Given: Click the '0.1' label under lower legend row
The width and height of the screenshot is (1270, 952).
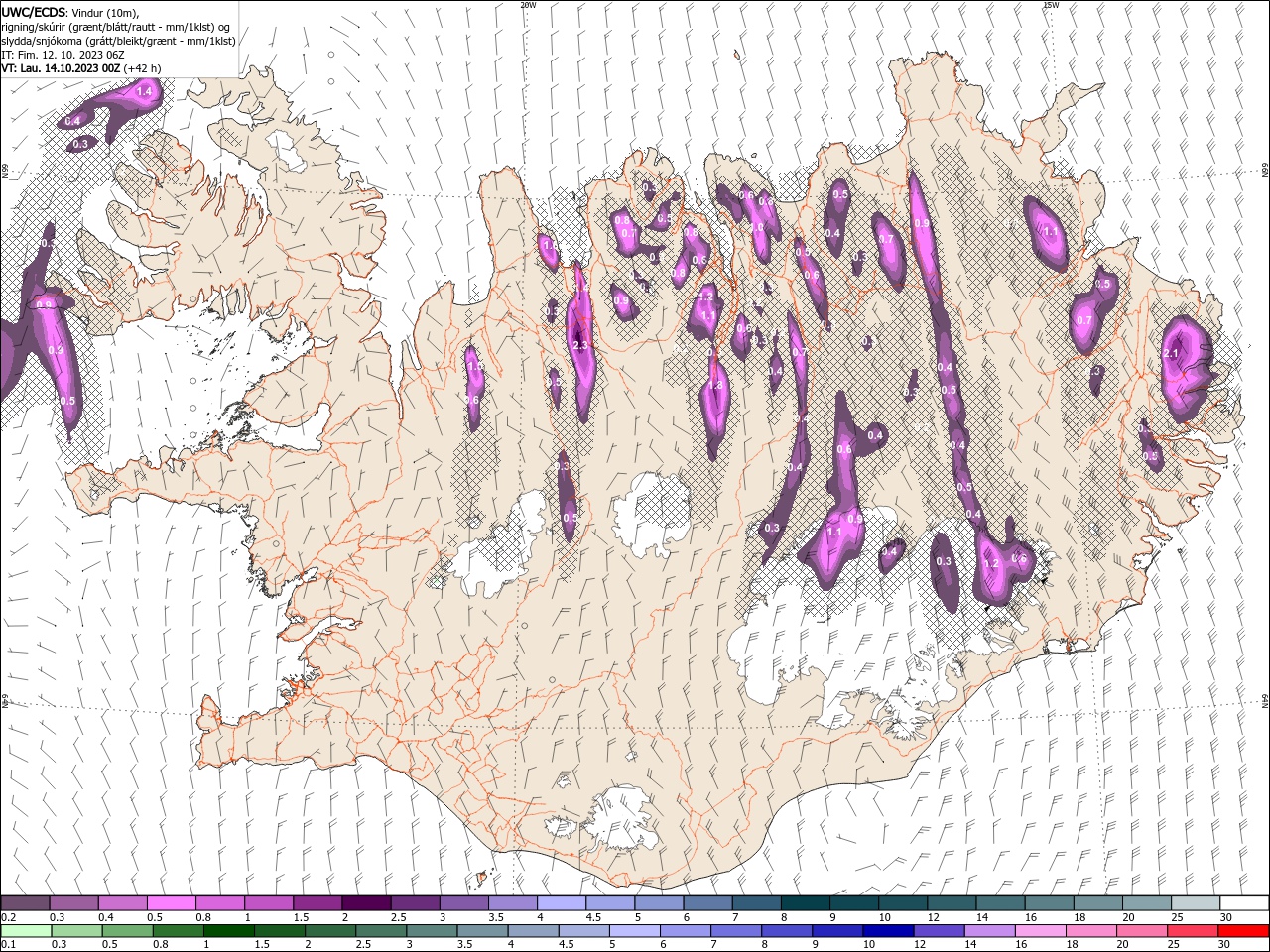Looking at the screenshot, I should tap(7, 945).
